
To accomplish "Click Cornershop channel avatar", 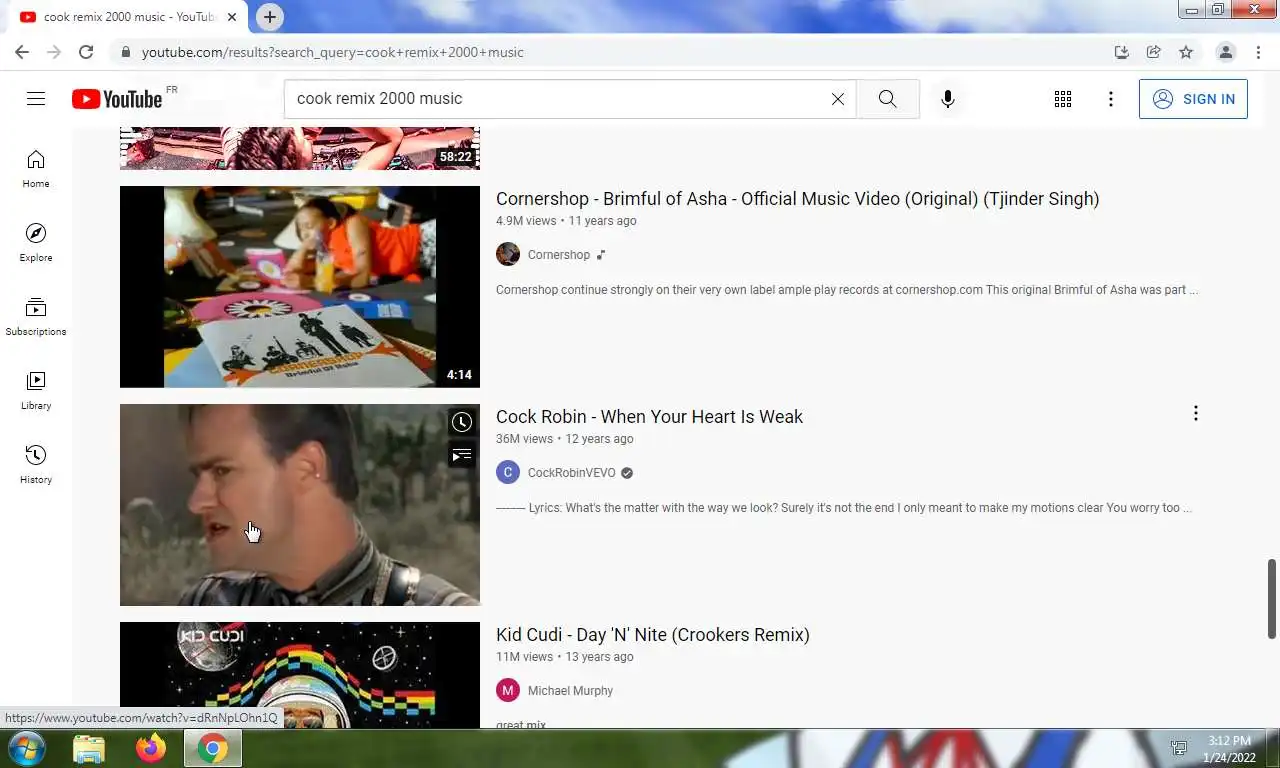I will pos(508,254).
